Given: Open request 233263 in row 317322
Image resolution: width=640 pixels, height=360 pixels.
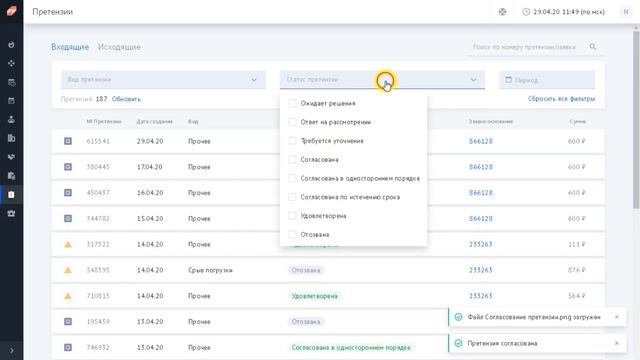Looking at the screenshot, I should (x=480, y=244).
